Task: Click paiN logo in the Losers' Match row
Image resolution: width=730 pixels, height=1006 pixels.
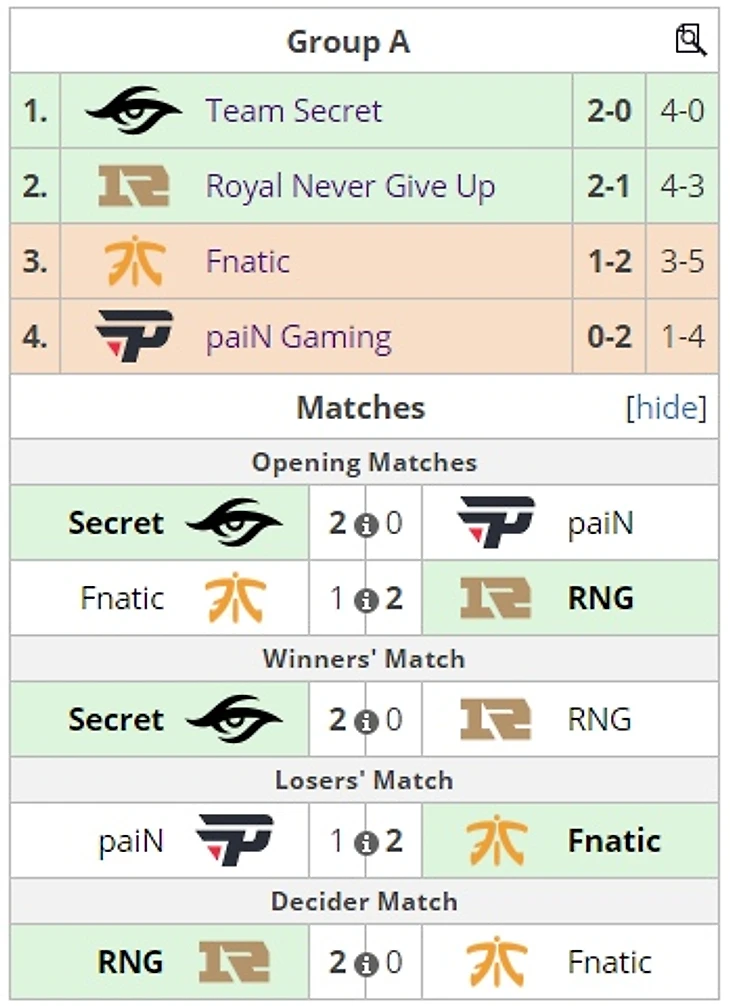Action: pyautogui.click(x=234, y=841)
